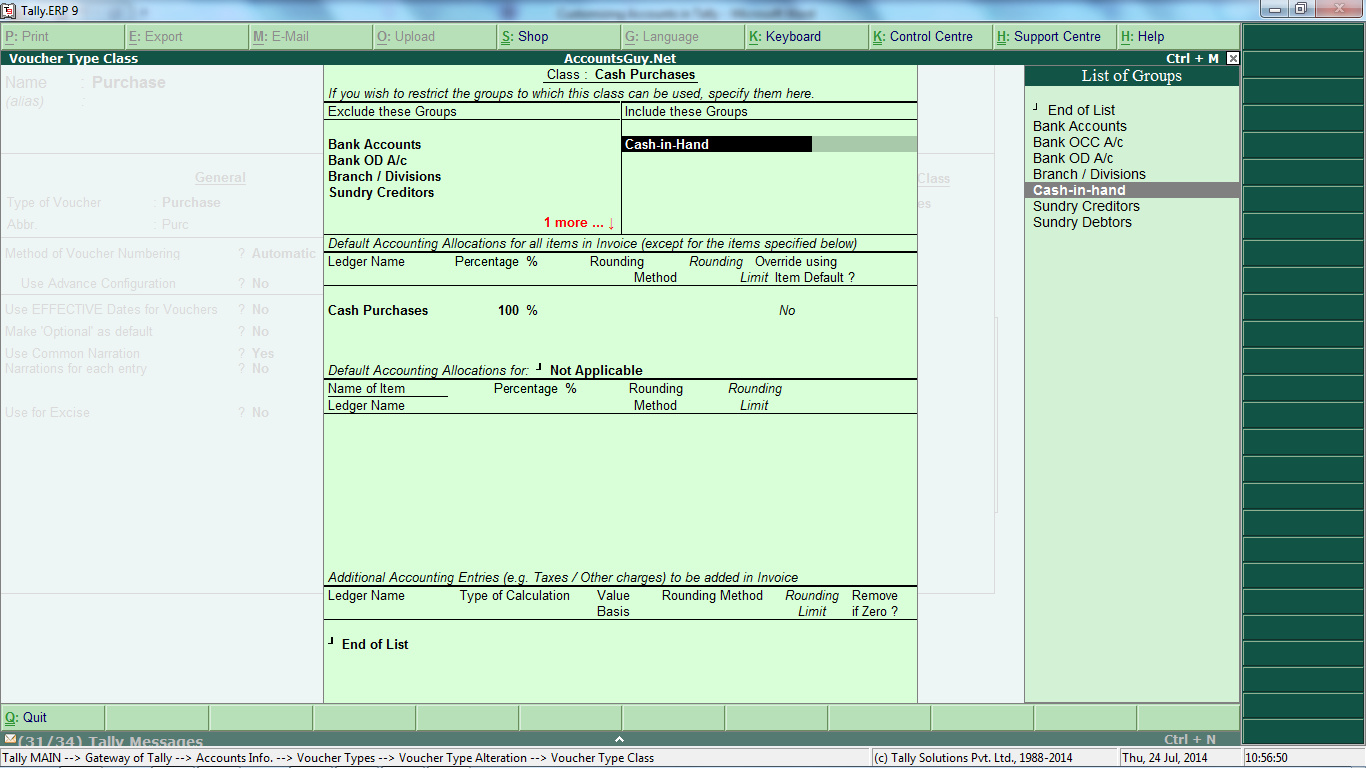This screenshot has width=1366, height=768.
Task: Click the Purchase name field
Action: pos(129,82)
